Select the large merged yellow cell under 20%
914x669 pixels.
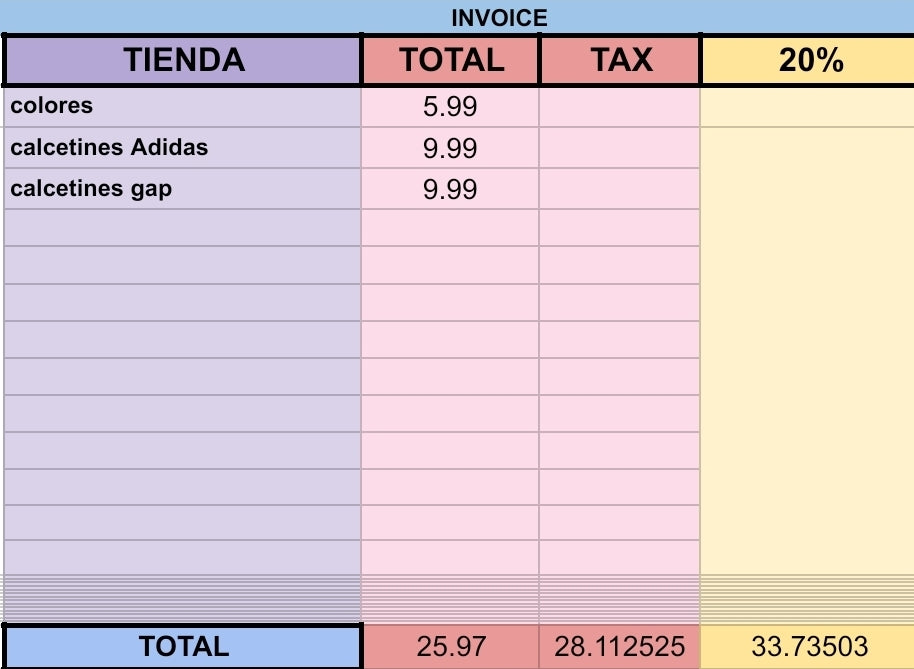click(807, 370)
